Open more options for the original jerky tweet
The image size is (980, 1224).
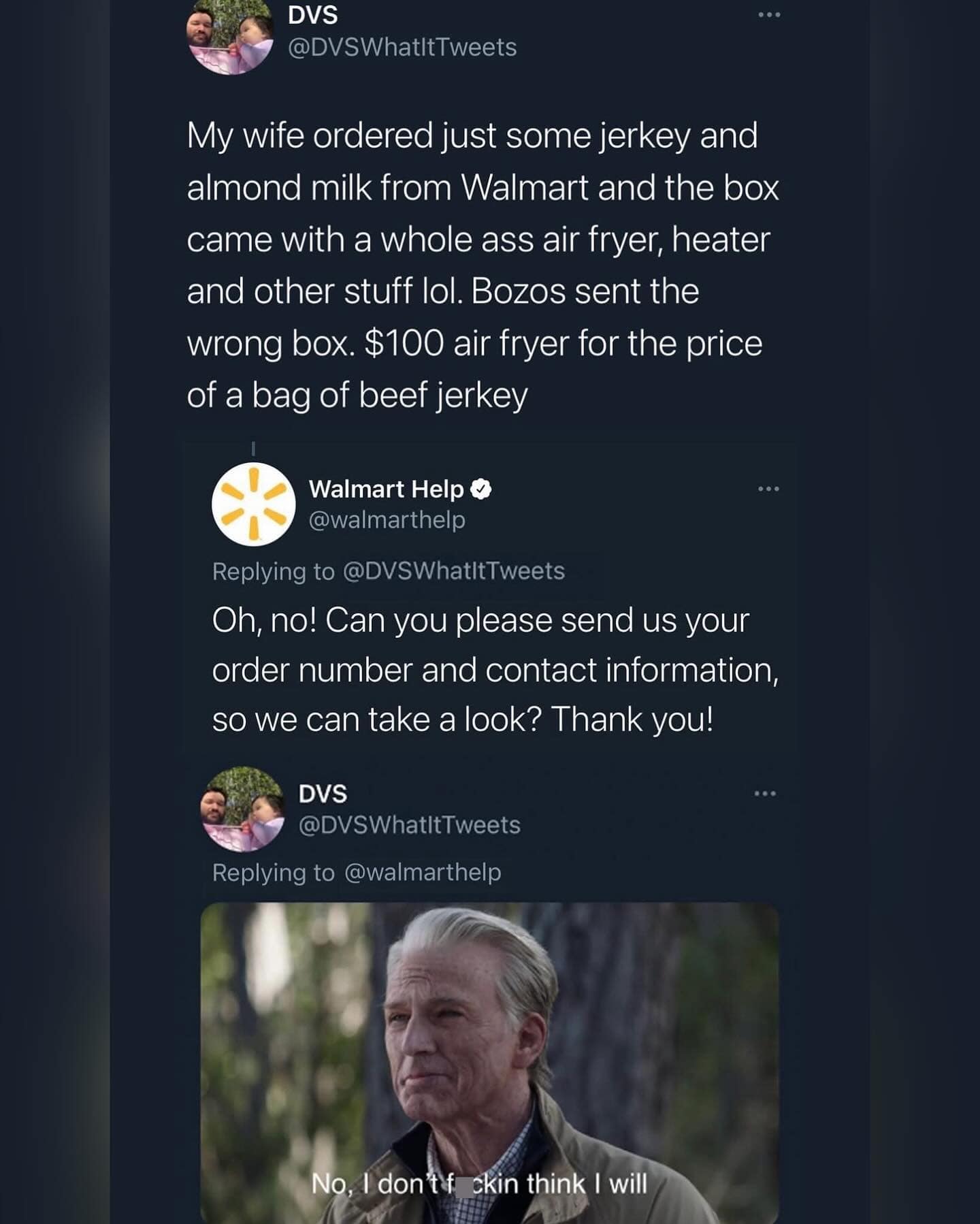pyautogui.click(x=768, y=15)
